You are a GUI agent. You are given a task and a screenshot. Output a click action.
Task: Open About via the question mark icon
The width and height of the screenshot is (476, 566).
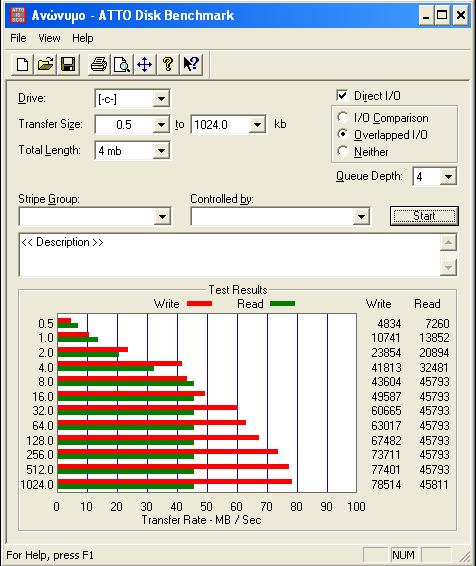[x=167, y=65]
